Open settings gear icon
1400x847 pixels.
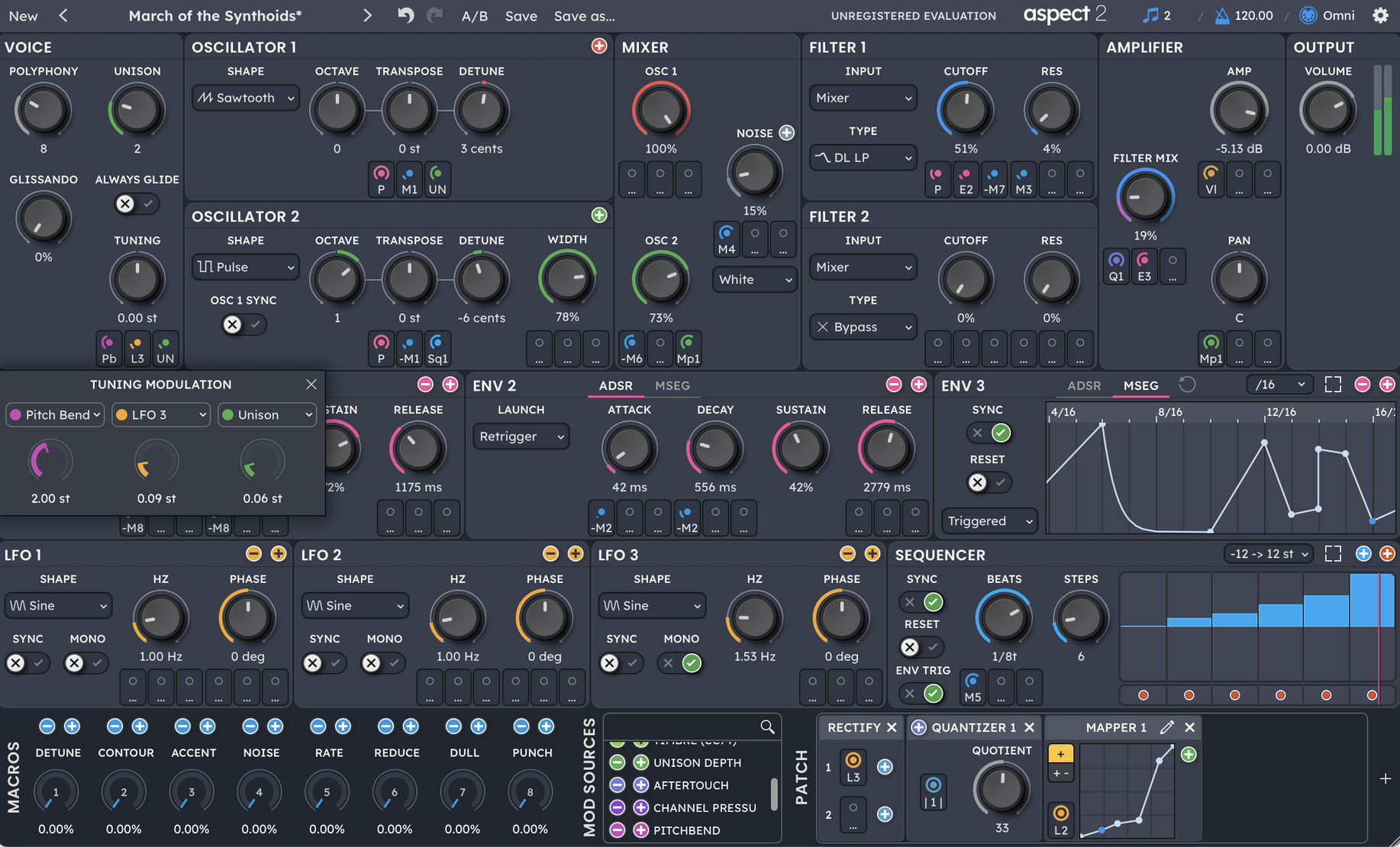pyautogui.click(x=1380, y=15)
